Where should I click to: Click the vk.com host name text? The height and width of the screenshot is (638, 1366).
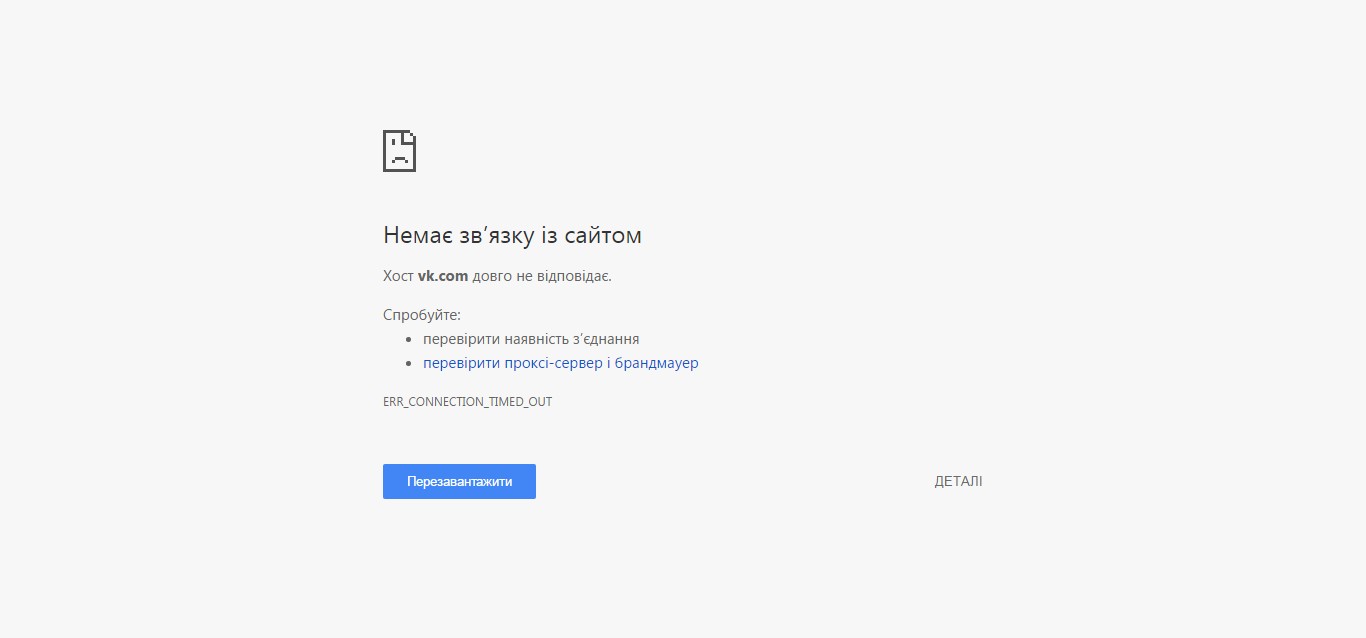point(443,276)
